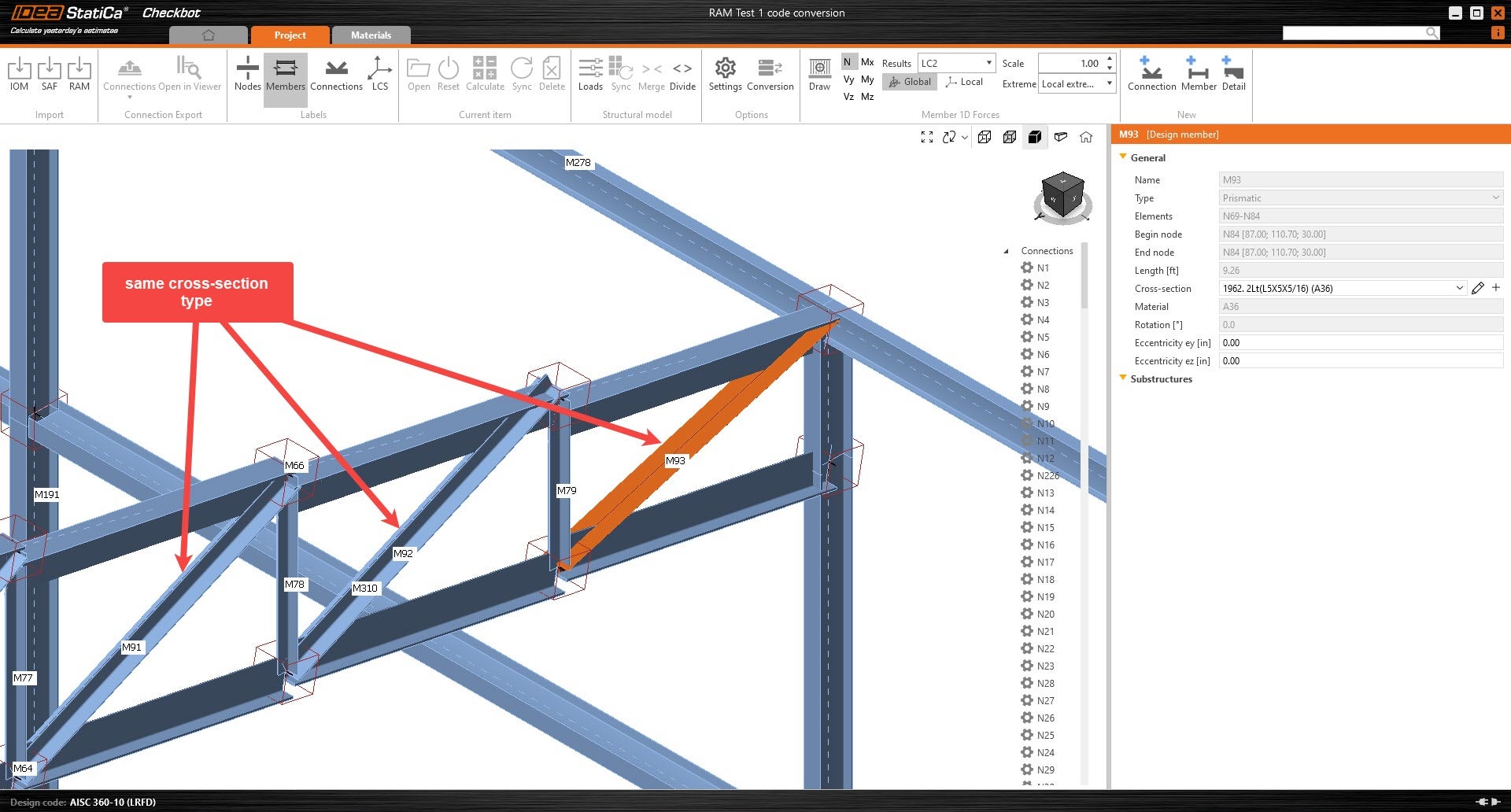This screenshot has width=1511, height=812.
Task: Click the Loads icon in Structural model
Action: point(590,72)
